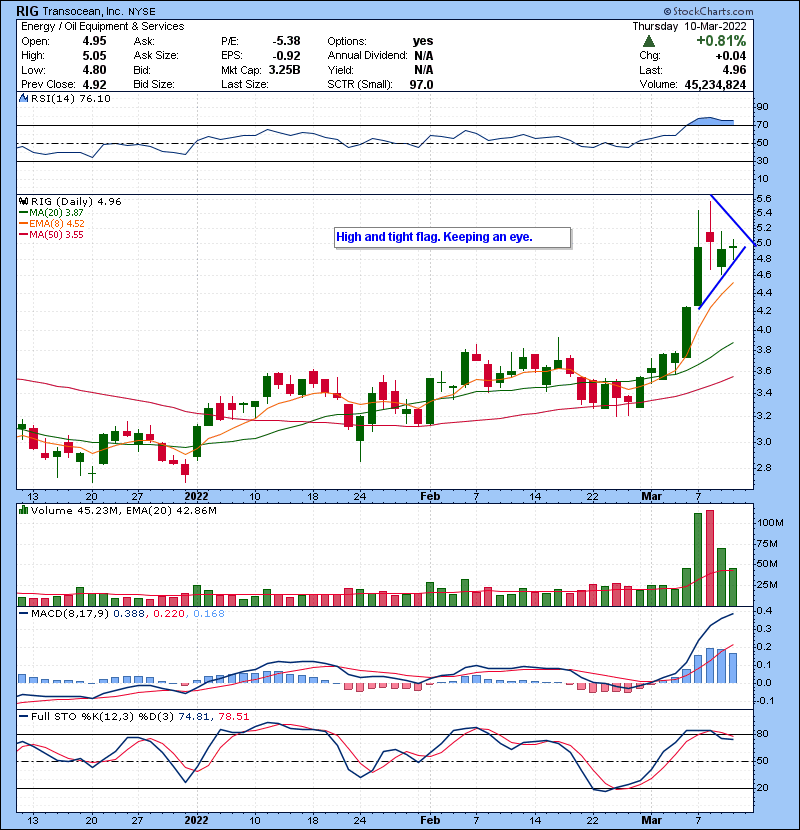
Task: Click the tallest red volume bar
Action: [x=709, y=558]
